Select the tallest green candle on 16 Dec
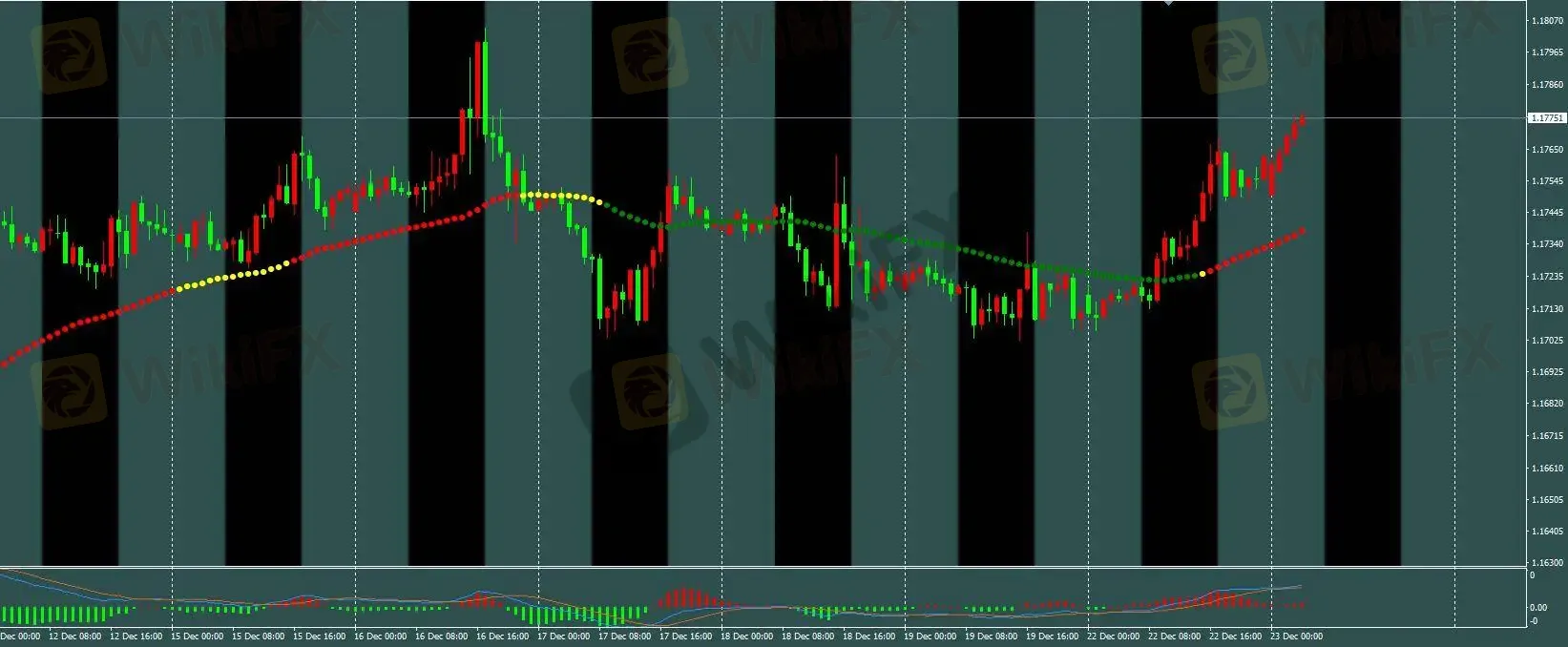 (x=485, y=86)
